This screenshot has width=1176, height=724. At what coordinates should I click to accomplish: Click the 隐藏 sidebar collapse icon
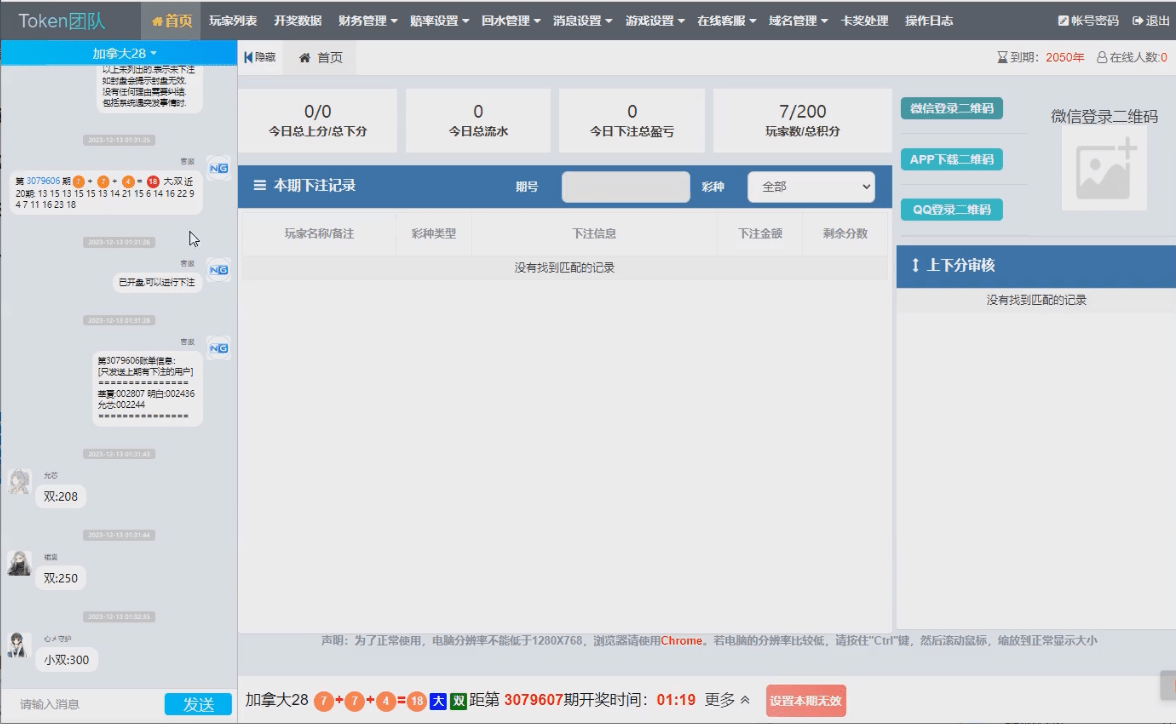248,58
